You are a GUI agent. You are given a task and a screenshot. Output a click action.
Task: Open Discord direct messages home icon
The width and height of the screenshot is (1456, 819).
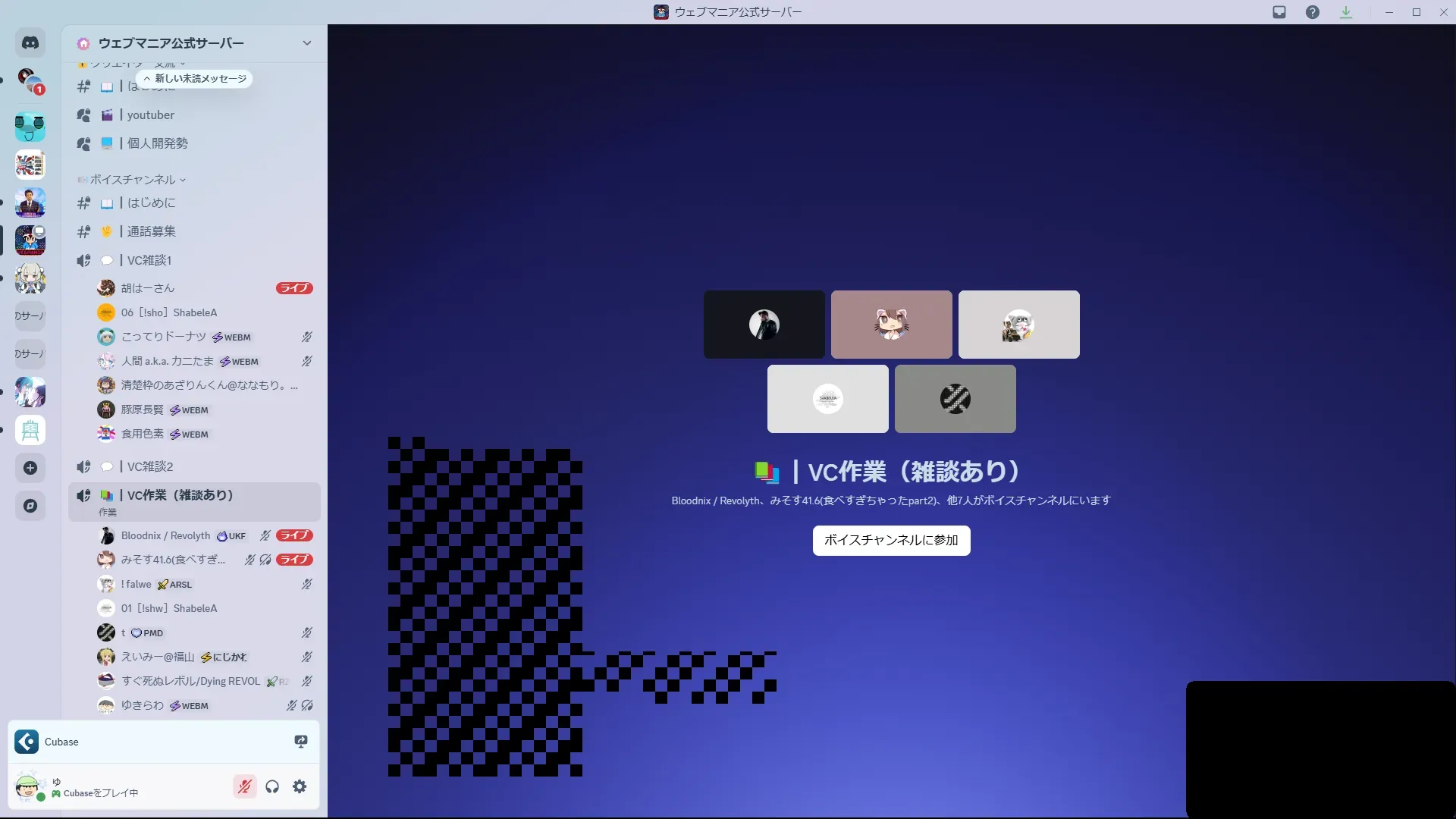tap(30, 43)
